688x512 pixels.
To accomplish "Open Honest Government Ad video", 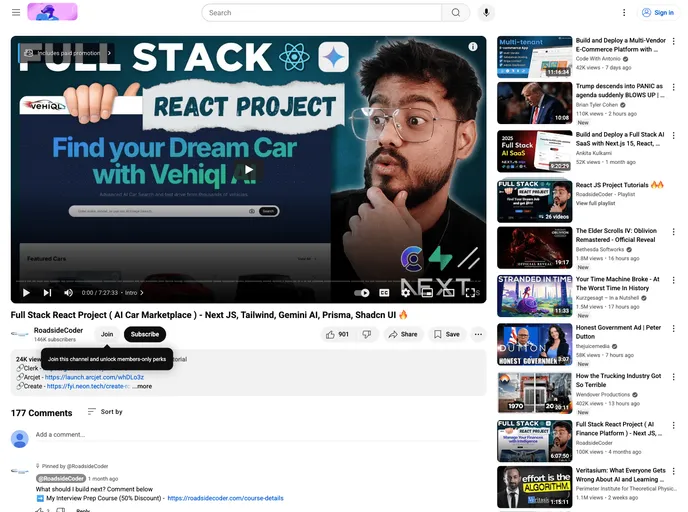I will [534, 344].
